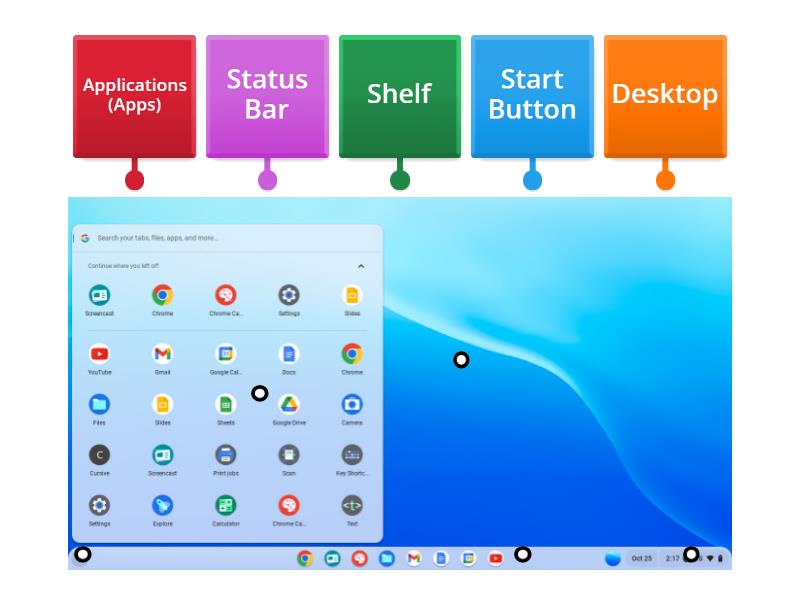
Task: Open the Settings app from the launcher
Action: coord(287,293)
